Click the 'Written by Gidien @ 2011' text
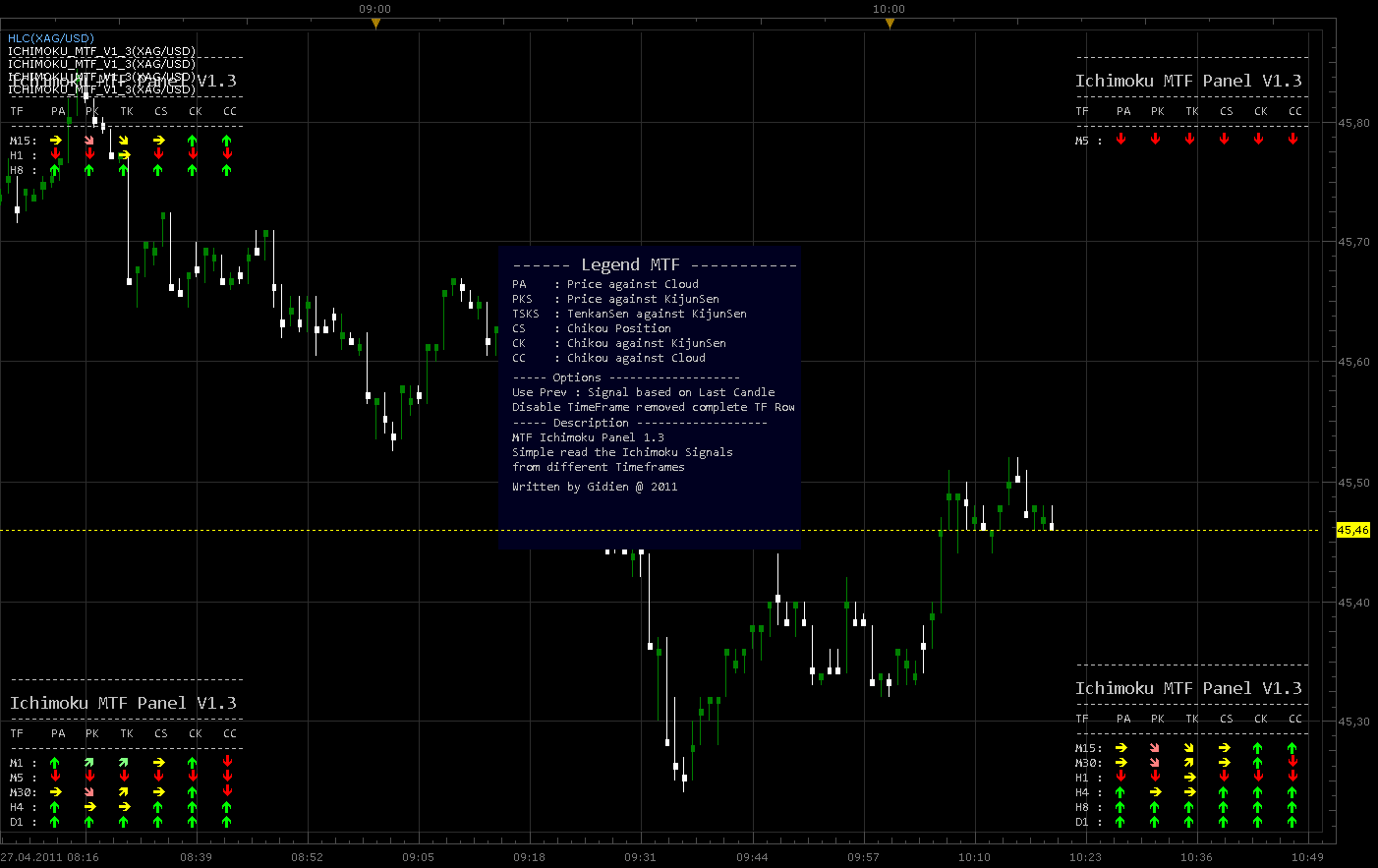The image size is (1378, 868). pyautogui.click(x=595, y=487)
